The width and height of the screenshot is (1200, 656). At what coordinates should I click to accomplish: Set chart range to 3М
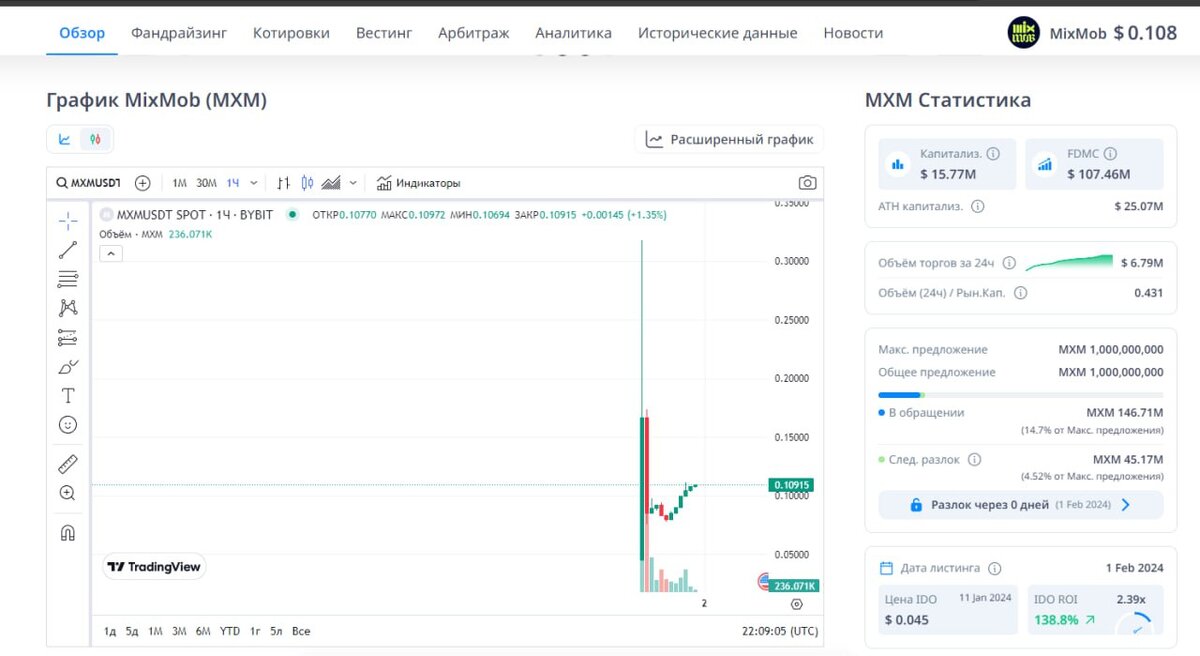click(x=179, y=631)
